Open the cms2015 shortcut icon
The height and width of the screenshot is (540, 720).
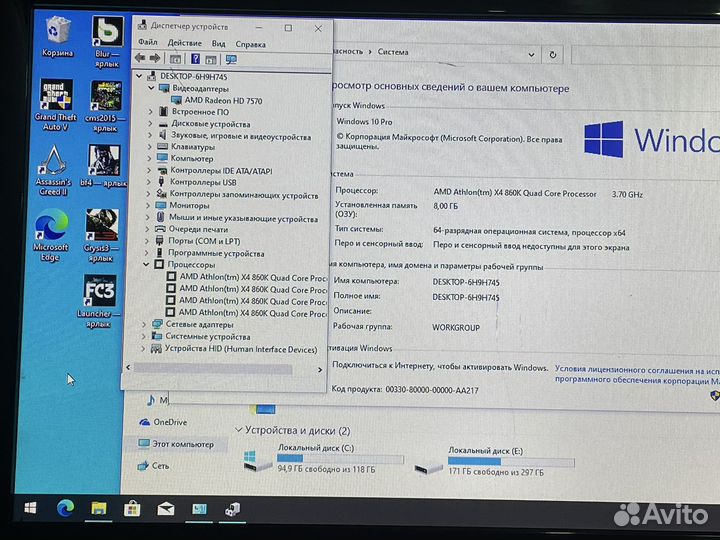point(106,107)
